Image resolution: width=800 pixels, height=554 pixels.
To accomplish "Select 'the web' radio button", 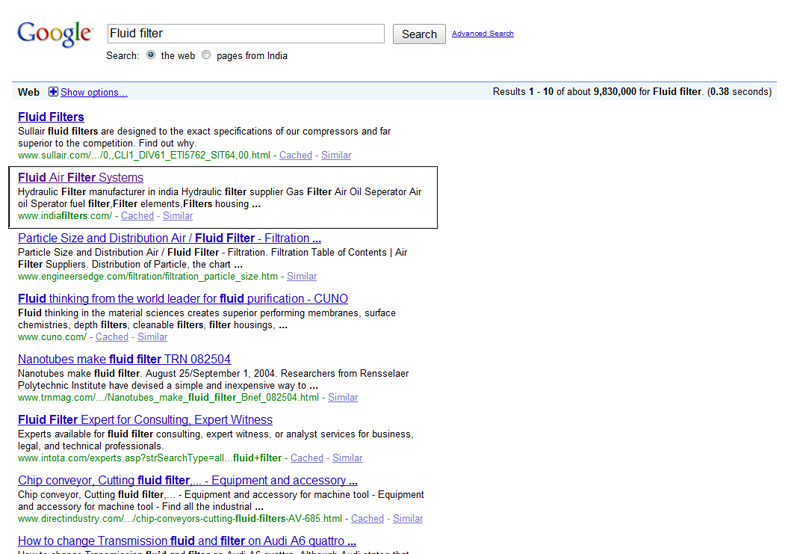I will pyautogui.click(x=151, y=55).
